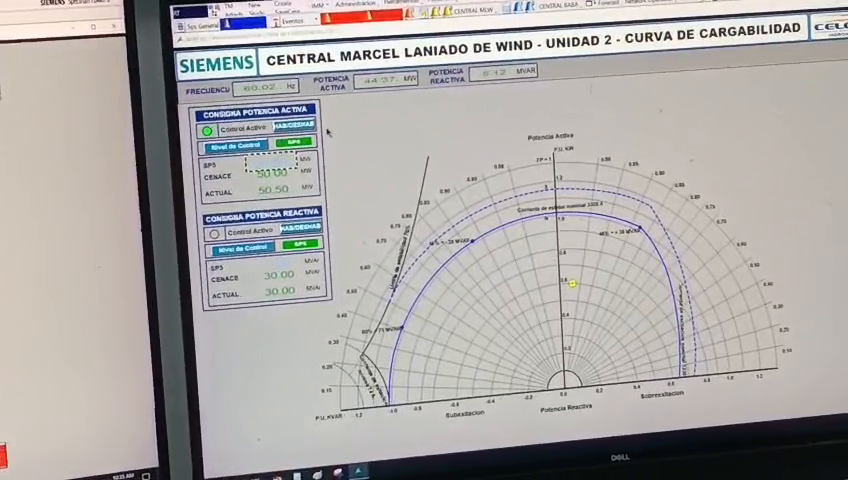
Task: Click green SPS button in reactive power panel
Action: (301, 244)
